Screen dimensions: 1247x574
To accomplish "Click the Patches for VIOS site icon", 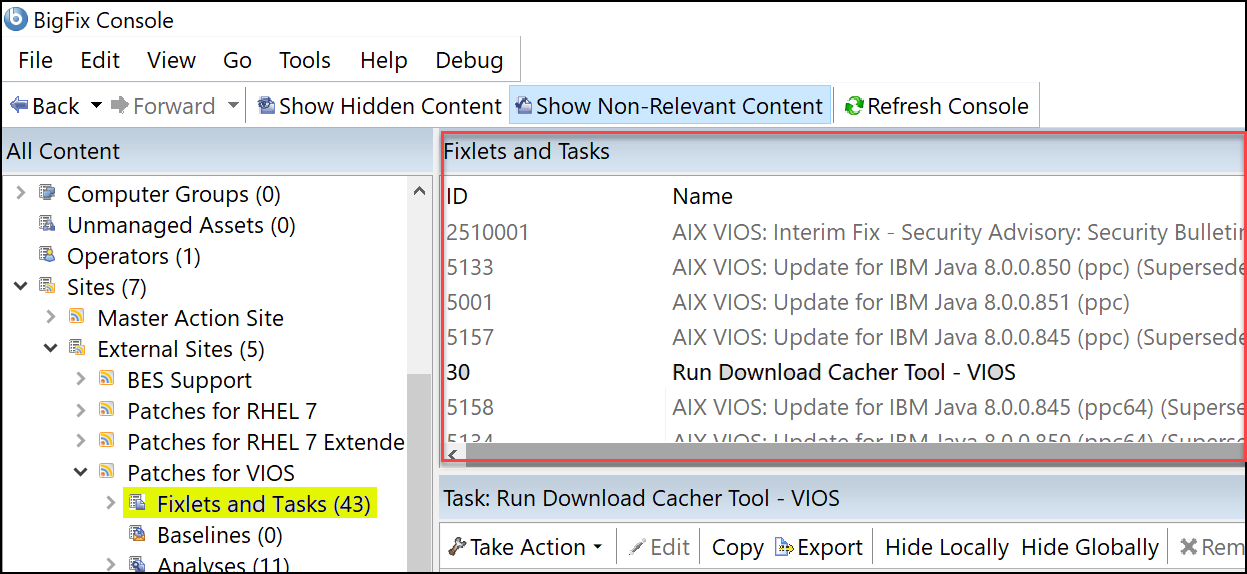I will tap(107, 472).
